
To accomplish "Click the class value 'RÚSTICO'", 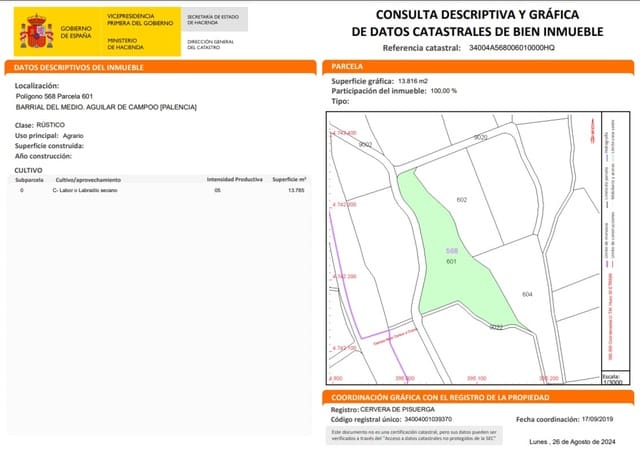I will tap(51, 125).
